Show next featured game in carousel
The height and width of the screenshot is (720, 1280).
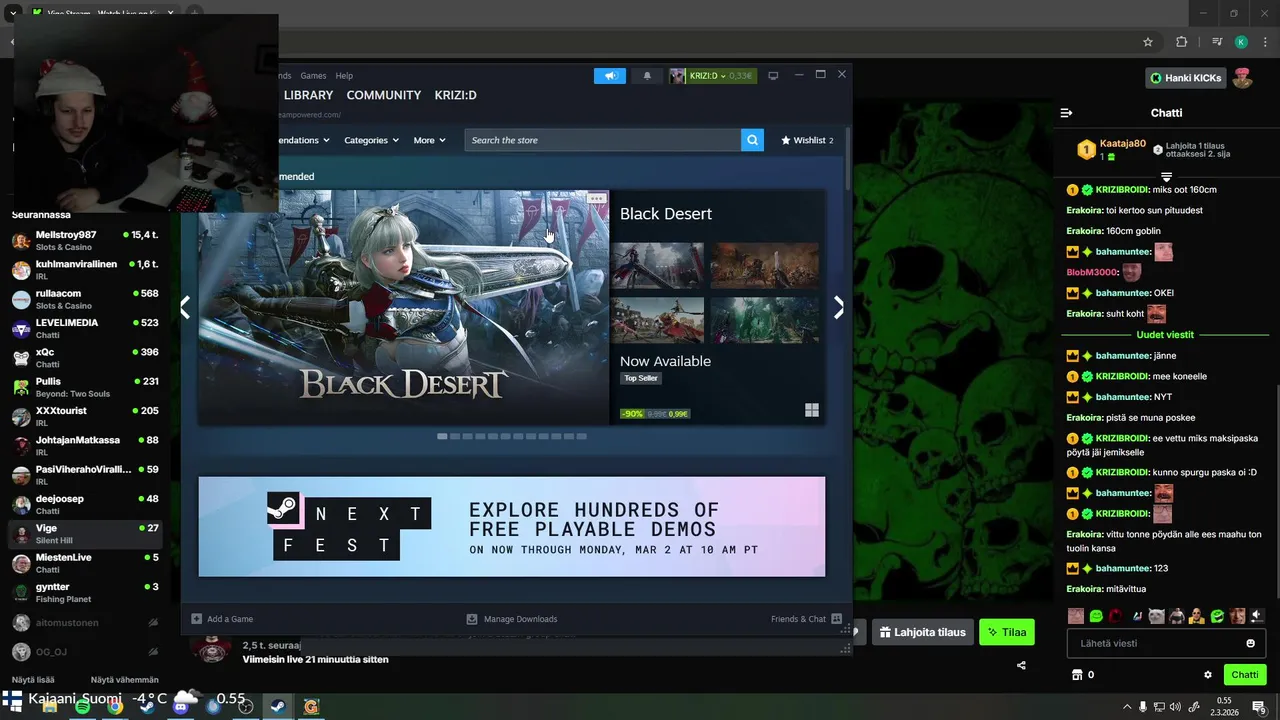pos(838,308)
